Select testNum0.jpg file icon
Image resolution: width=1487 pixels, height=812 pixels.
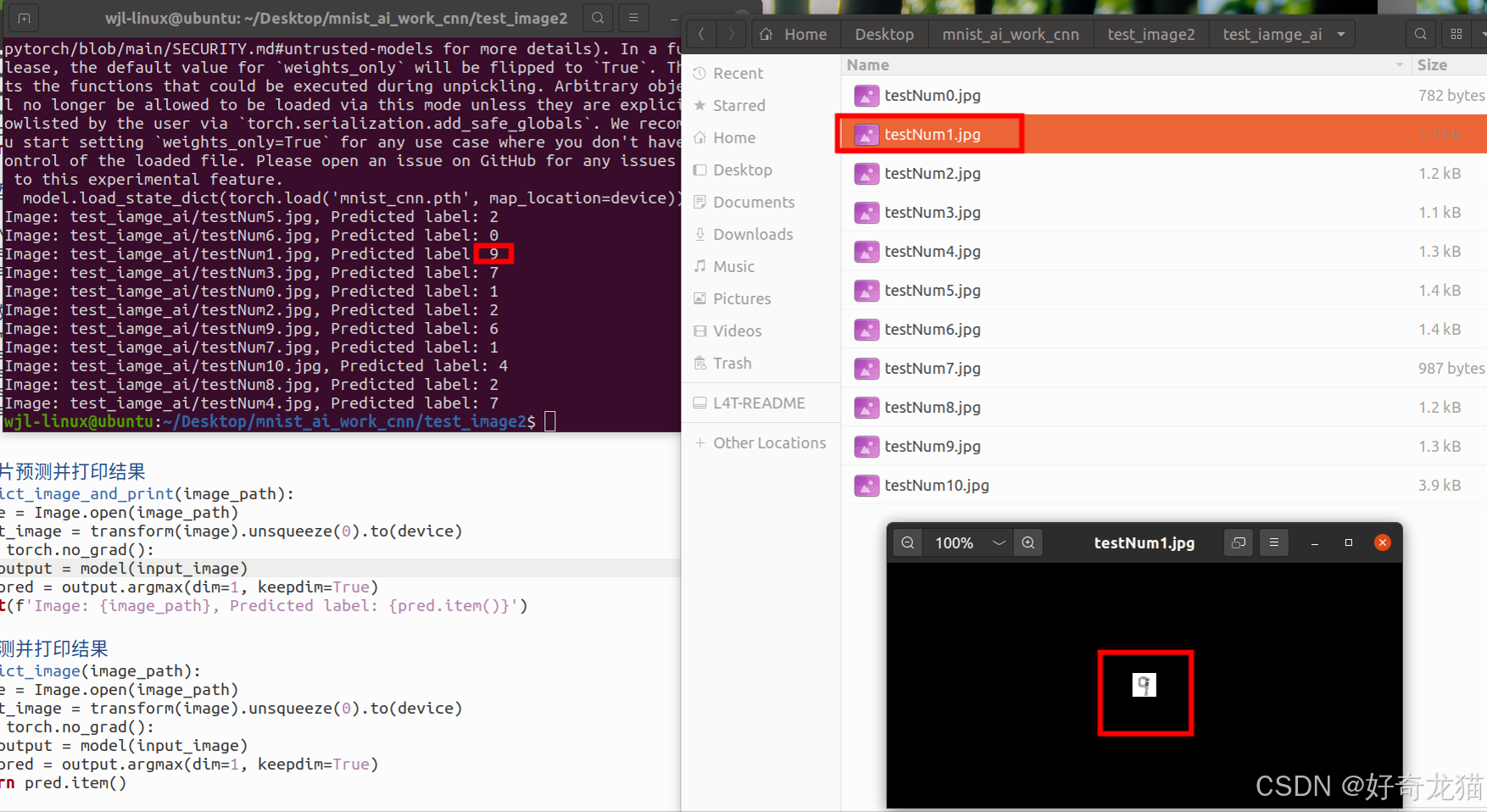pyautogui.click(x=866, y=96)
